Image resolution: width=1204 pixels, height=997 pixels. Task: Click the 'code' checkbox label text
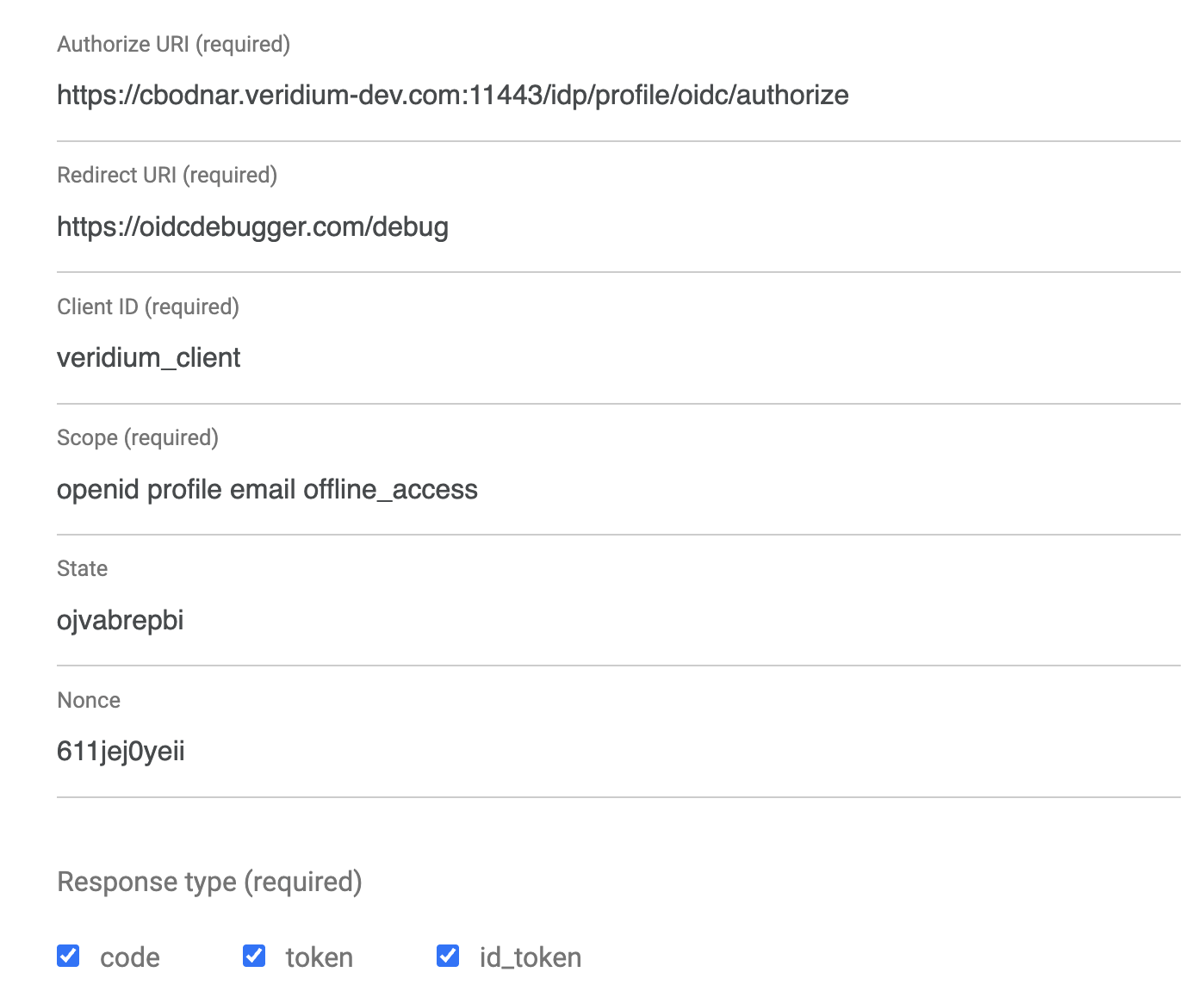point(130,957)
